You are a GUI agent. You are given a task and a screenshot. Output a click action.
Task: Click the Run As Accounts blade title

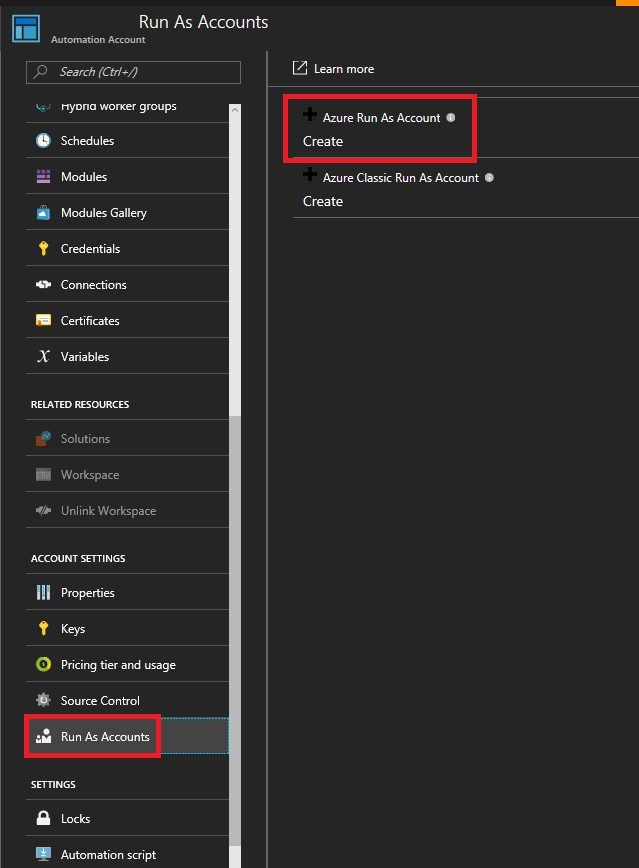point(203,22)
